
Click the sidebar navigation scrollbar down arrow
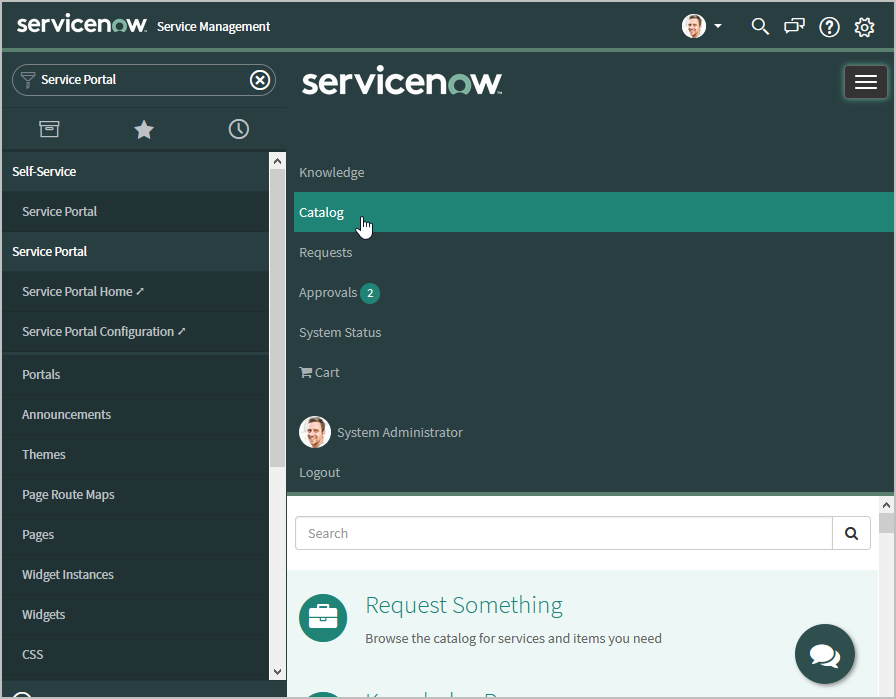tap(278, 672)
